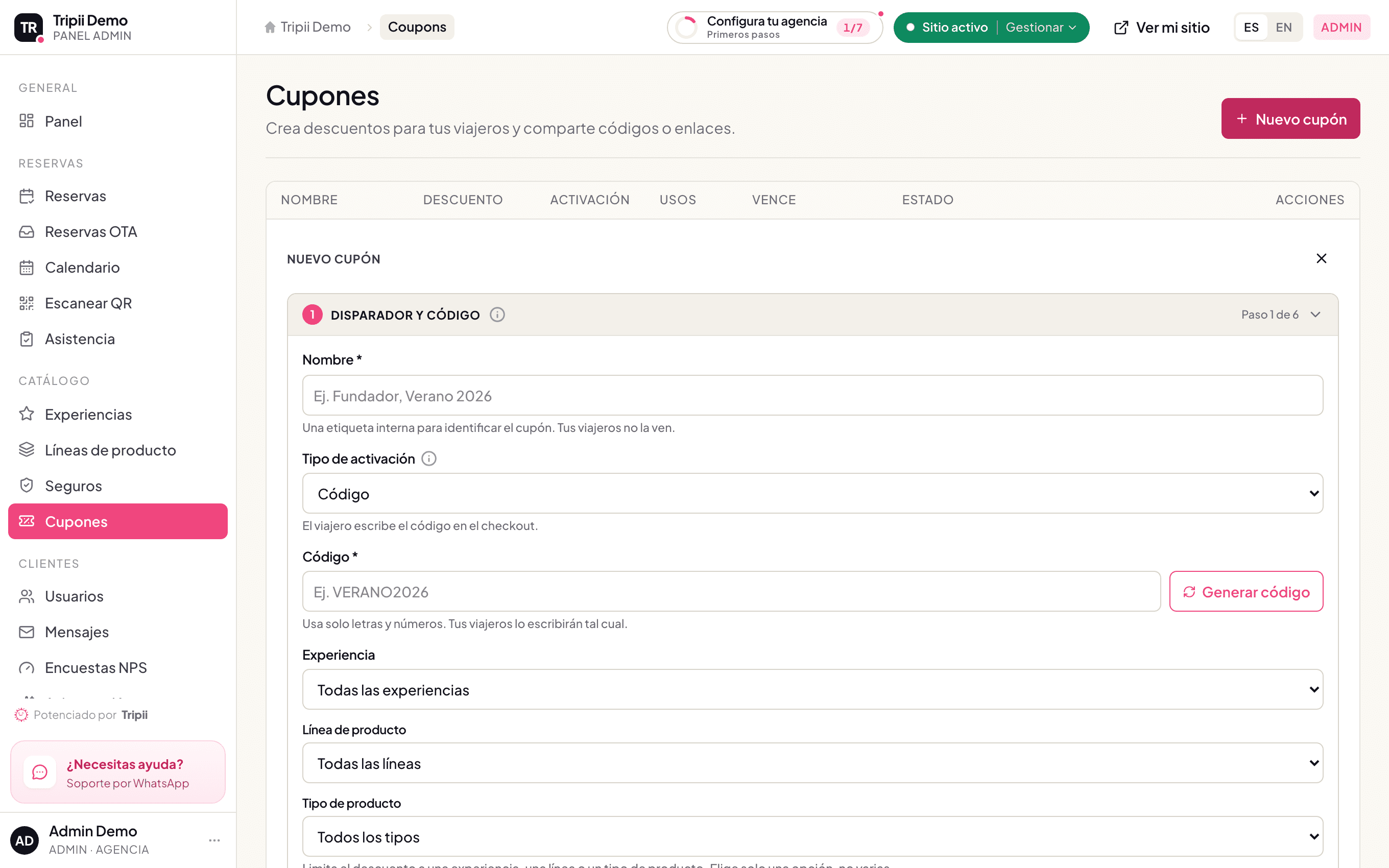Click the info icon next to Tipo de activación

tap(429, 459)
